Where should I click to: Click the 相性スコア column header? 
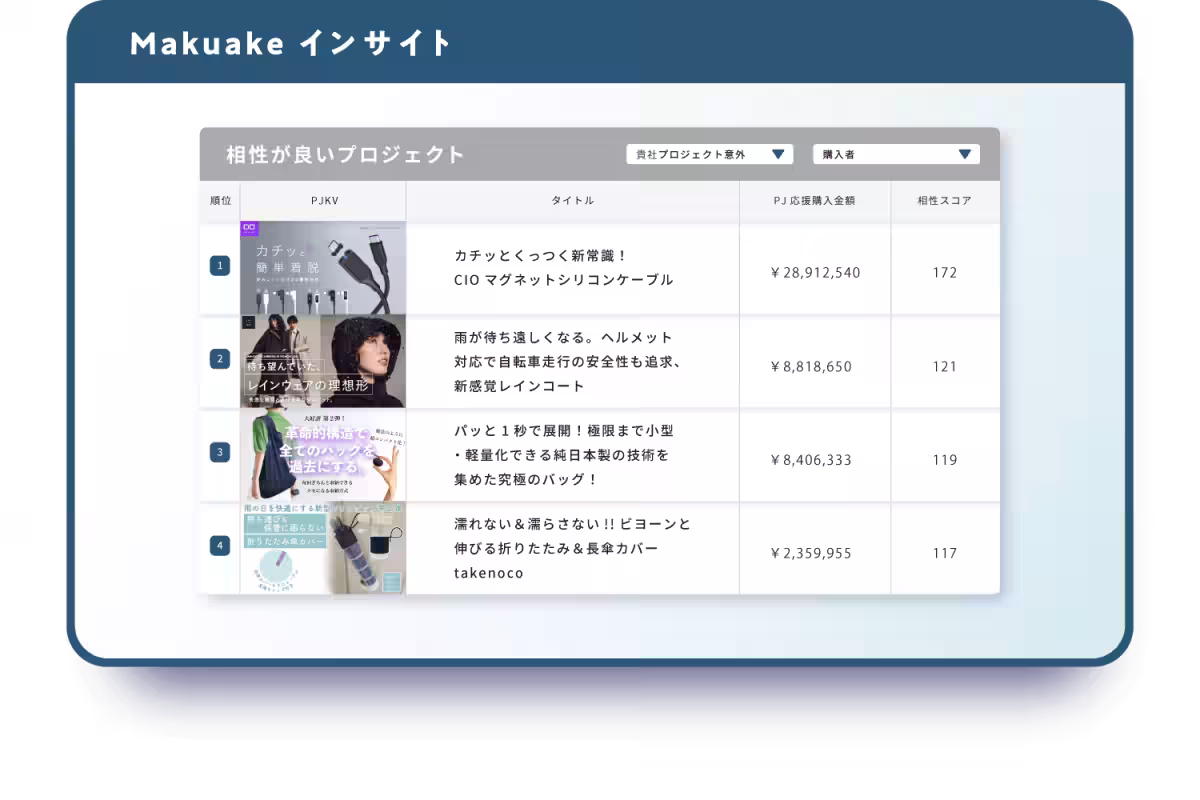point(945,201)
